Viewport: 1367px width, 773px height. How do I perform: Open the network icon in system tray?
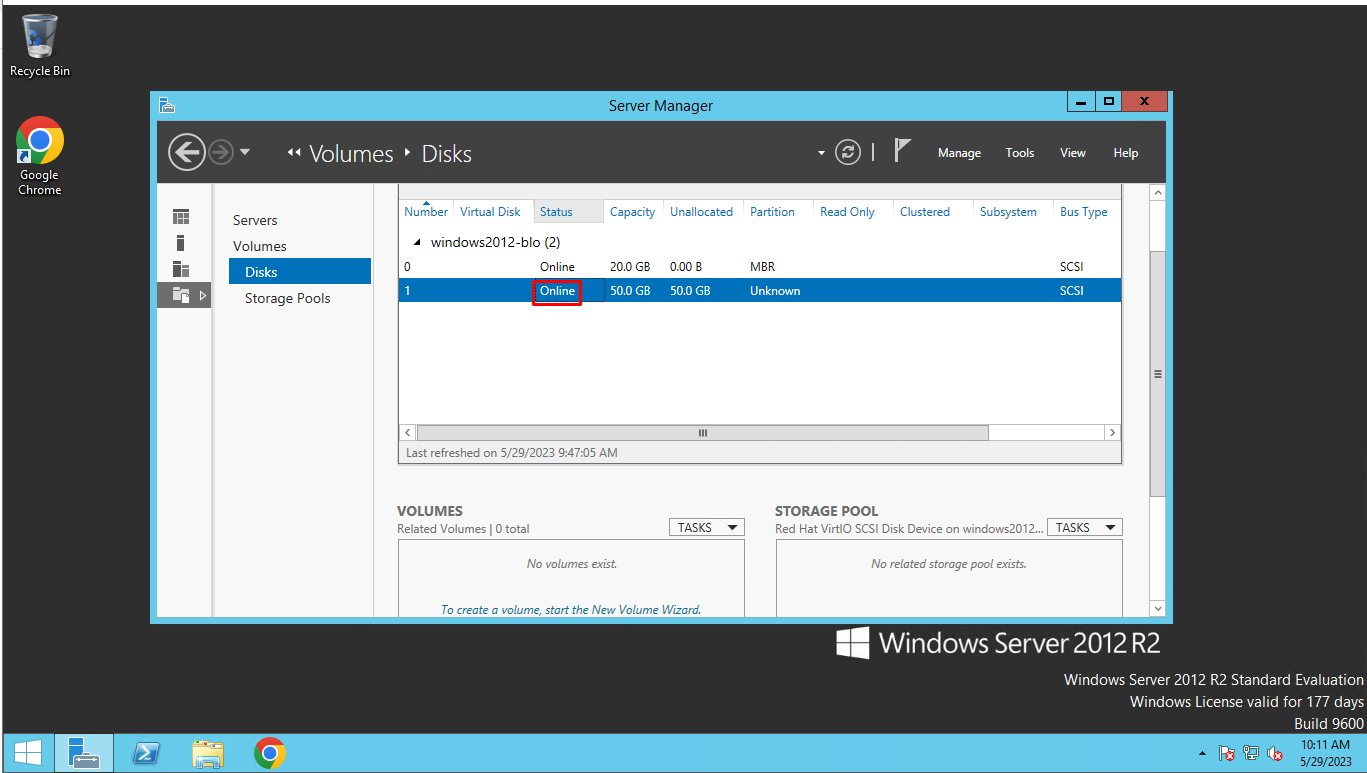(1251, 753)
